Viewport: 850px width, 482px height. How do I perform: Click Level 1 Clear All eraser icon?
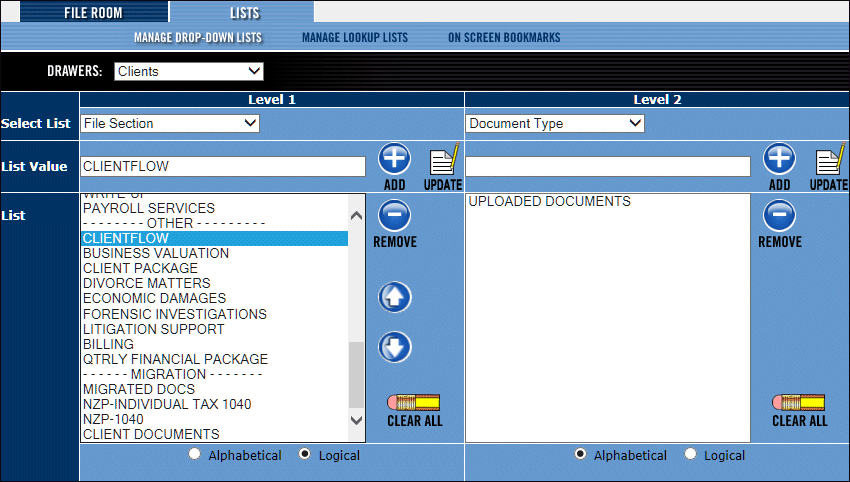point(414,403)
